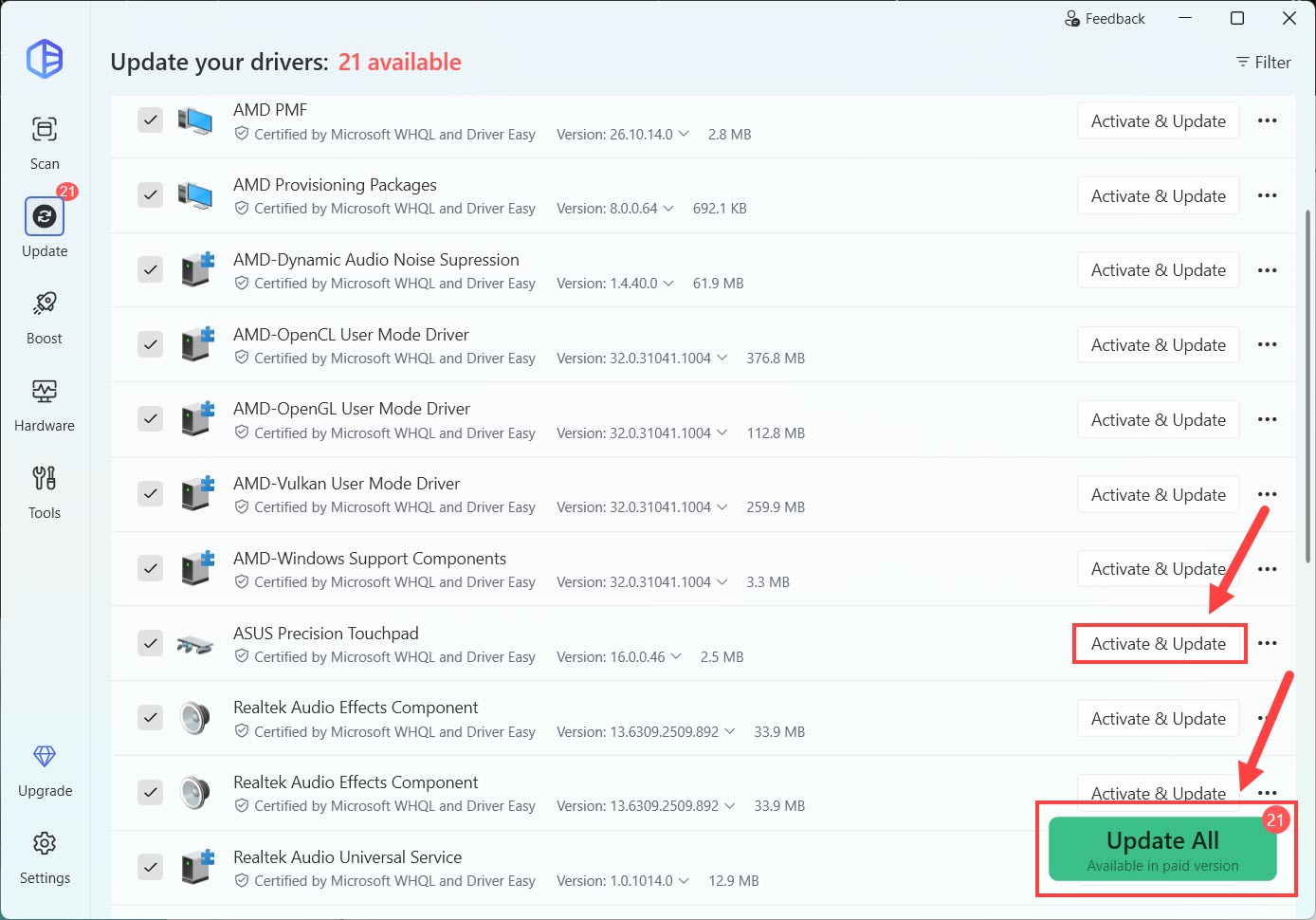The height and width of the screenshot is (920, 1316).
Task: Click Activate & Update for AMD-Windows Support Components
Action: click(1159, 569)
